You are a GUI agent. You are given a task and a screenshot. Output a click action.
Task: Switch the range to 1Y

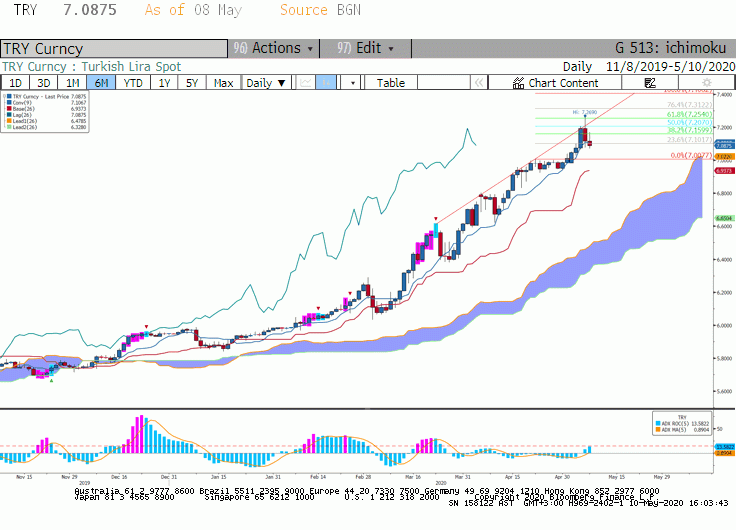click(164, 83)
